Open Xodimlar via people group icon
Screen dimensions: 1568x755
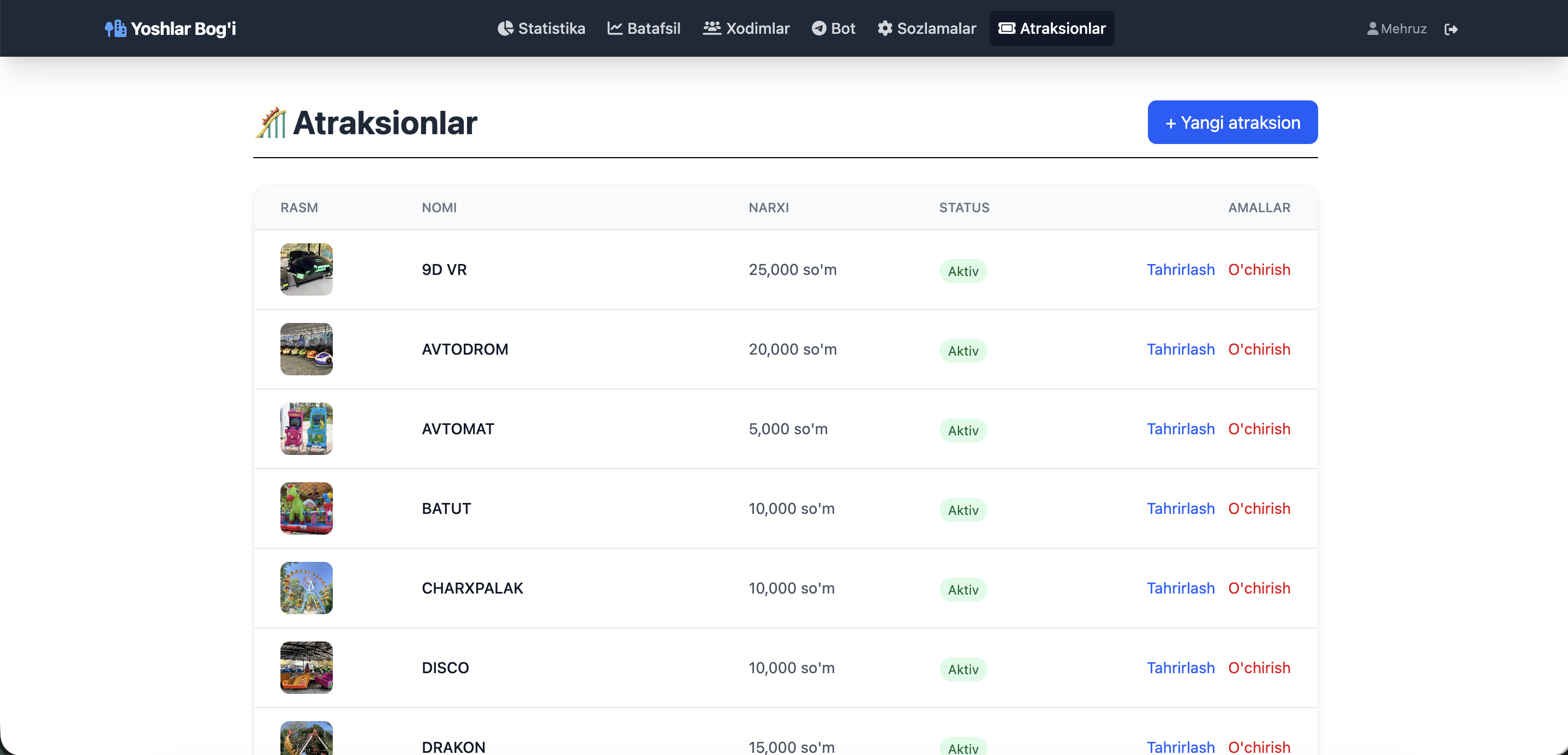(x=711, y=28)
